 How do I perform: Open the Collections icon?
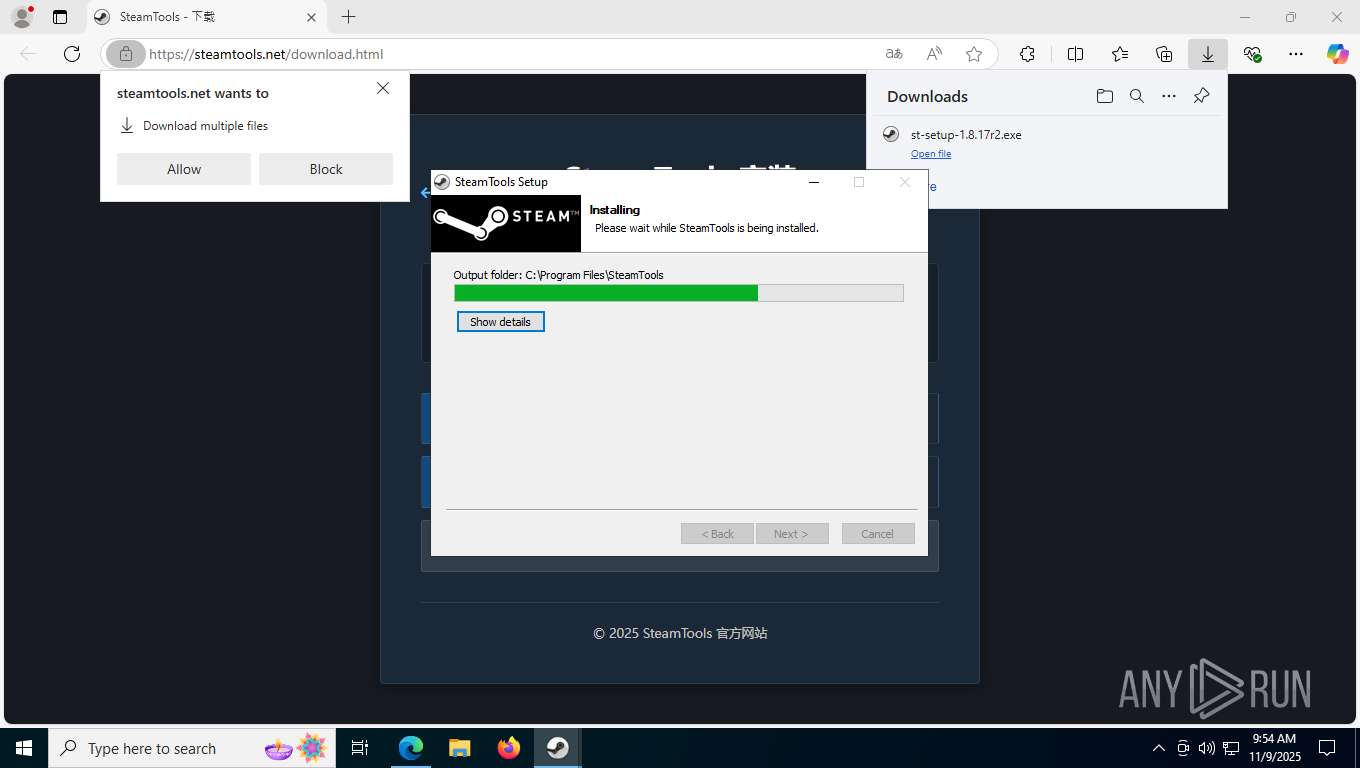click(1164, 54)
